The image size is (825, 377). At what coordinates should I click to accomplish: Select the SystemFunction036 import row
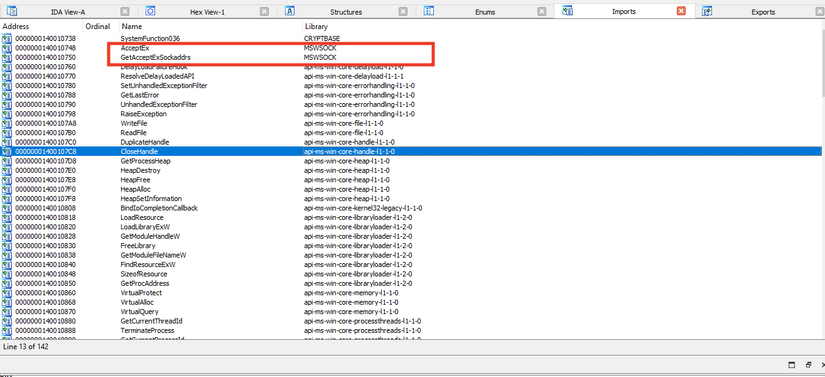(411, 38)
